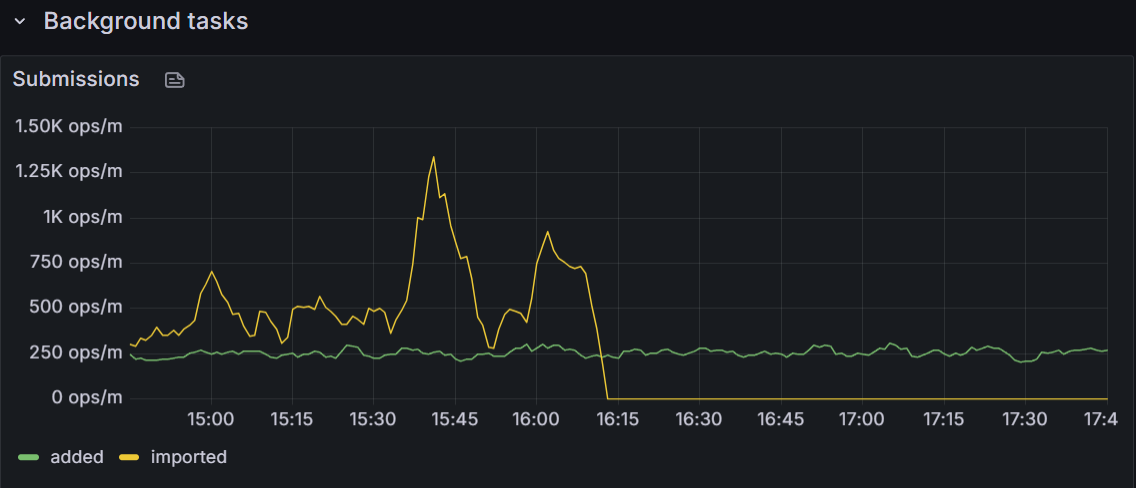The height and width of the screenshot is (488, 1136).
Task: Open the Background tasks row title
Action: tap(146, 21)
